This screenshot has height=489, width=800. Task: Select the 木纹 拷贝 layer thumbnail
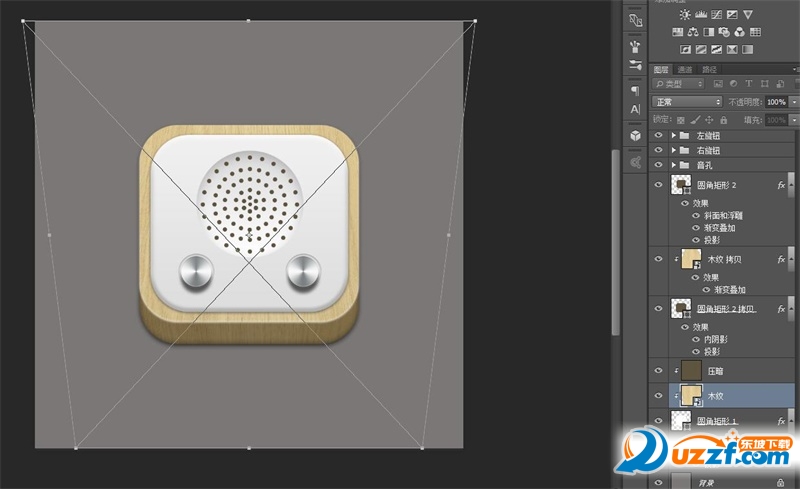click(689, 259)
